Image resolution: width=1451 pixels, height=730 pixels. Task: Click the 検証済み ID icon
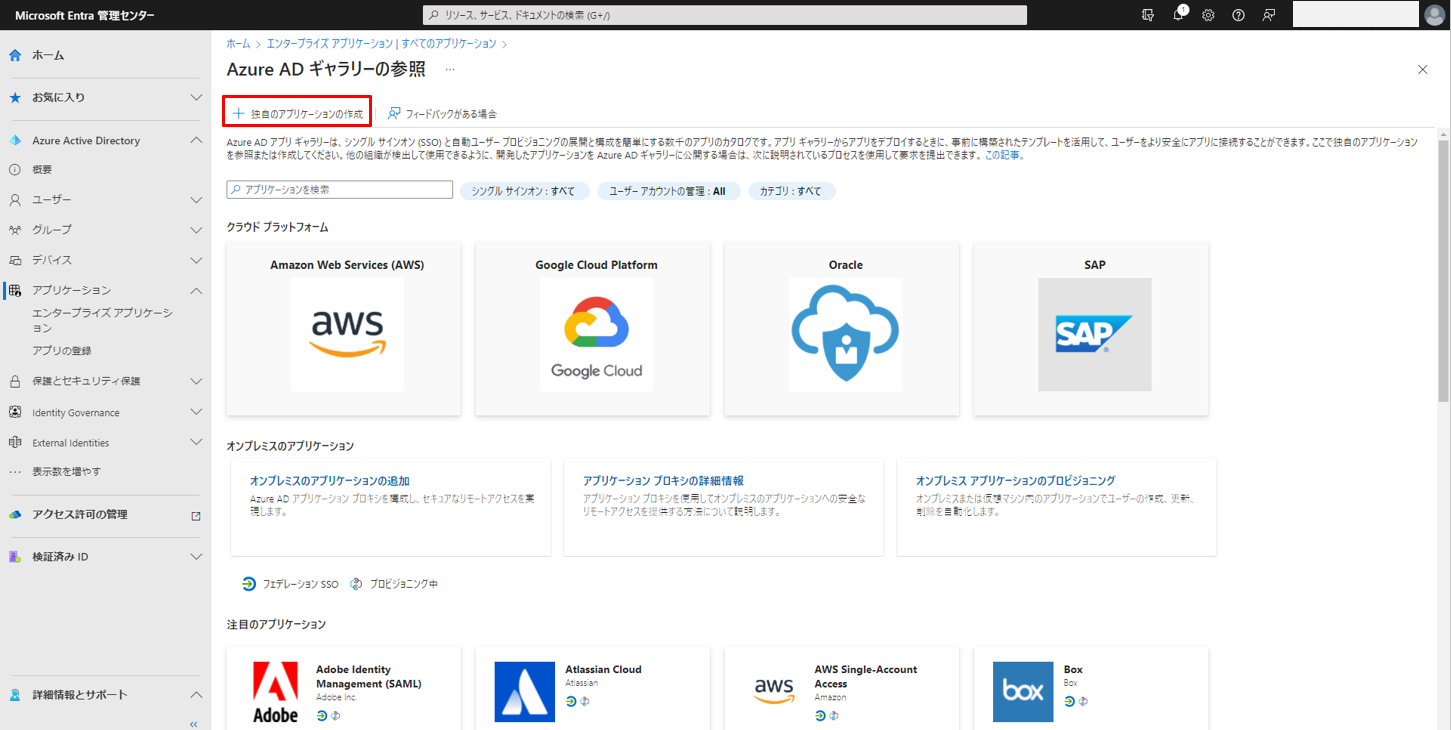coord(15,557)
